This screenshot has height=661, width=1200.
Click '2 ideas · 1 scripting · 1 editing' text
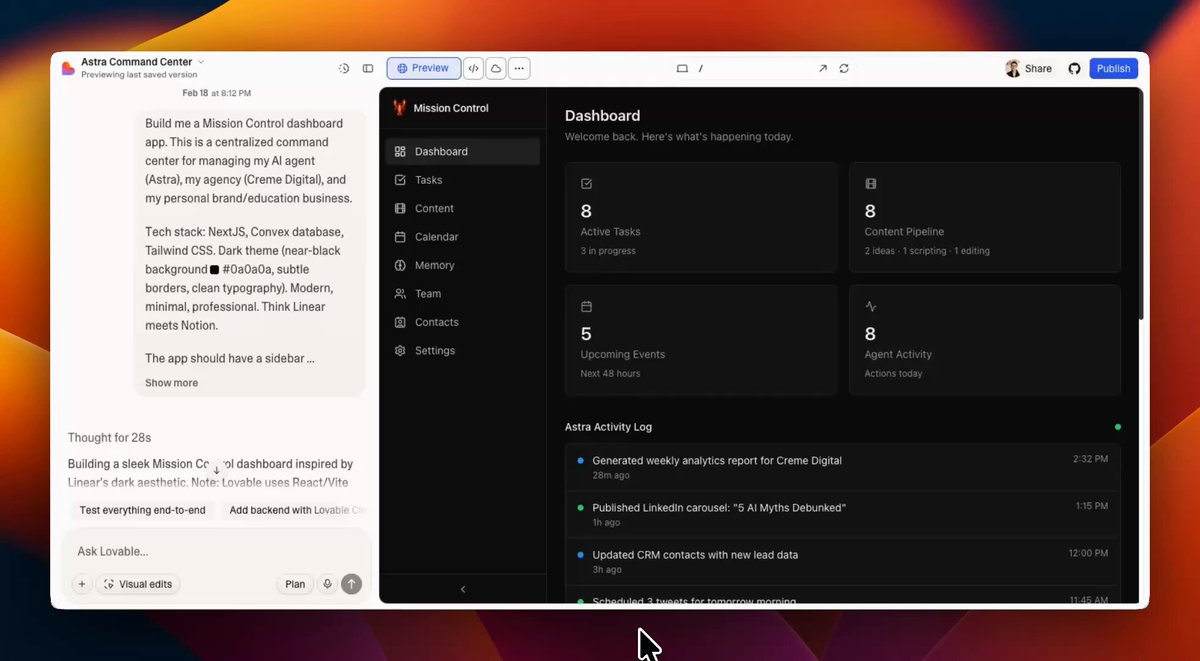coord(927,251)
